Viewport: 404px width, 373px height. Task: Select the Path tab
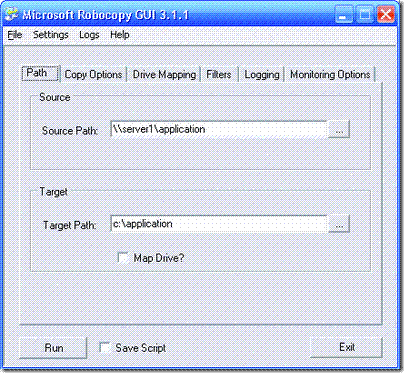(x=40, y=73)
